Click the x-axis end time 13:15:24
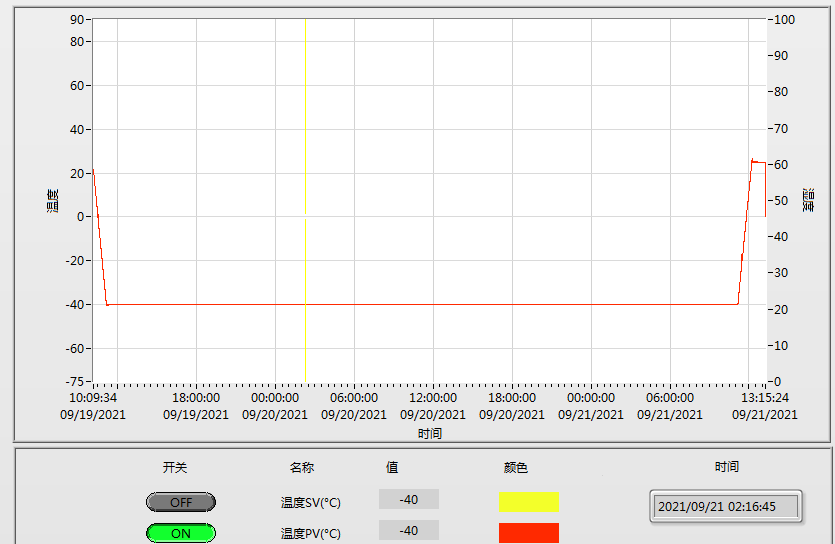Image resolution: width=835 pixels, height=544 pixels. coord(765,398)
